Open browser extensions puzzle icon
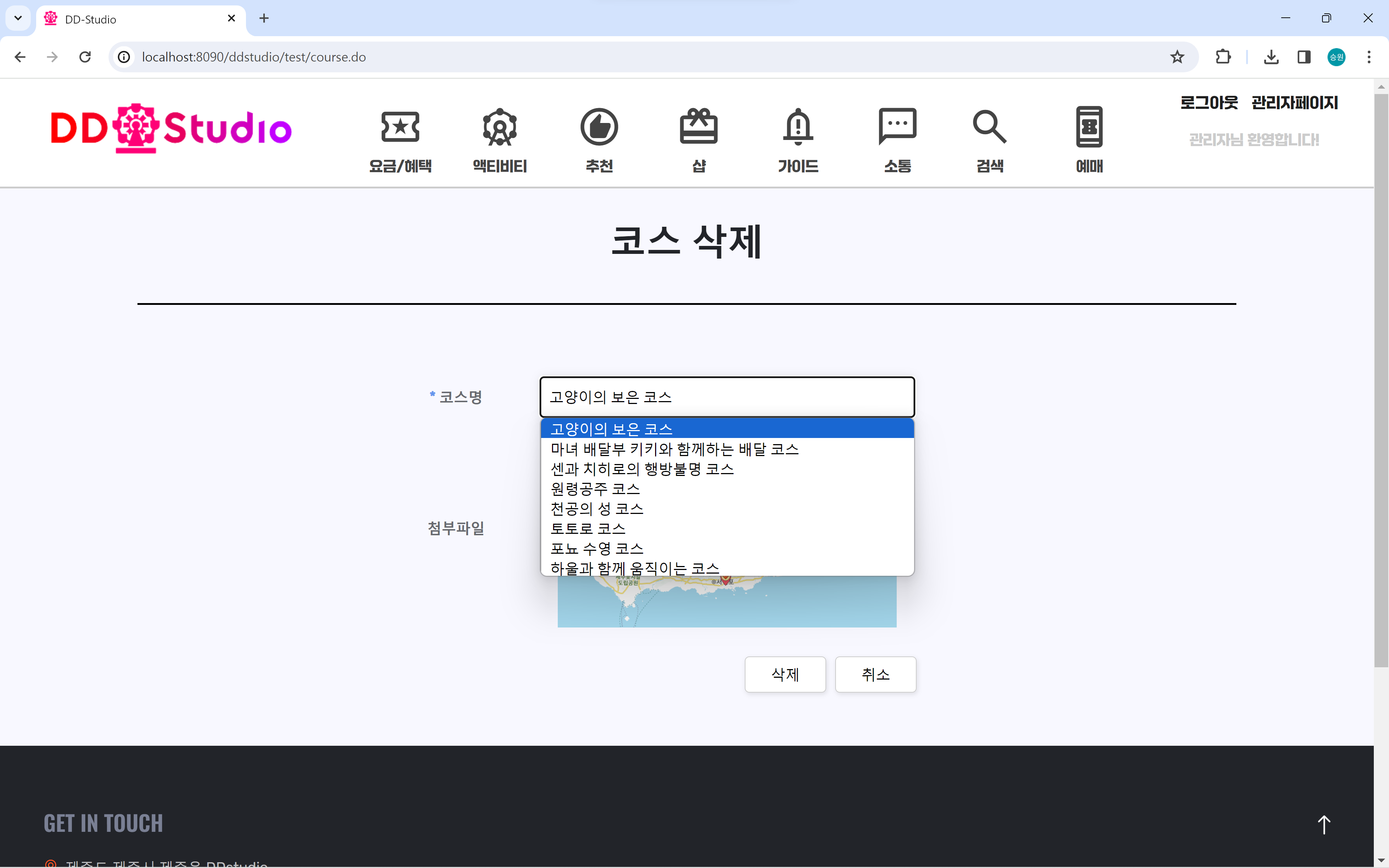 point(1223,57)
